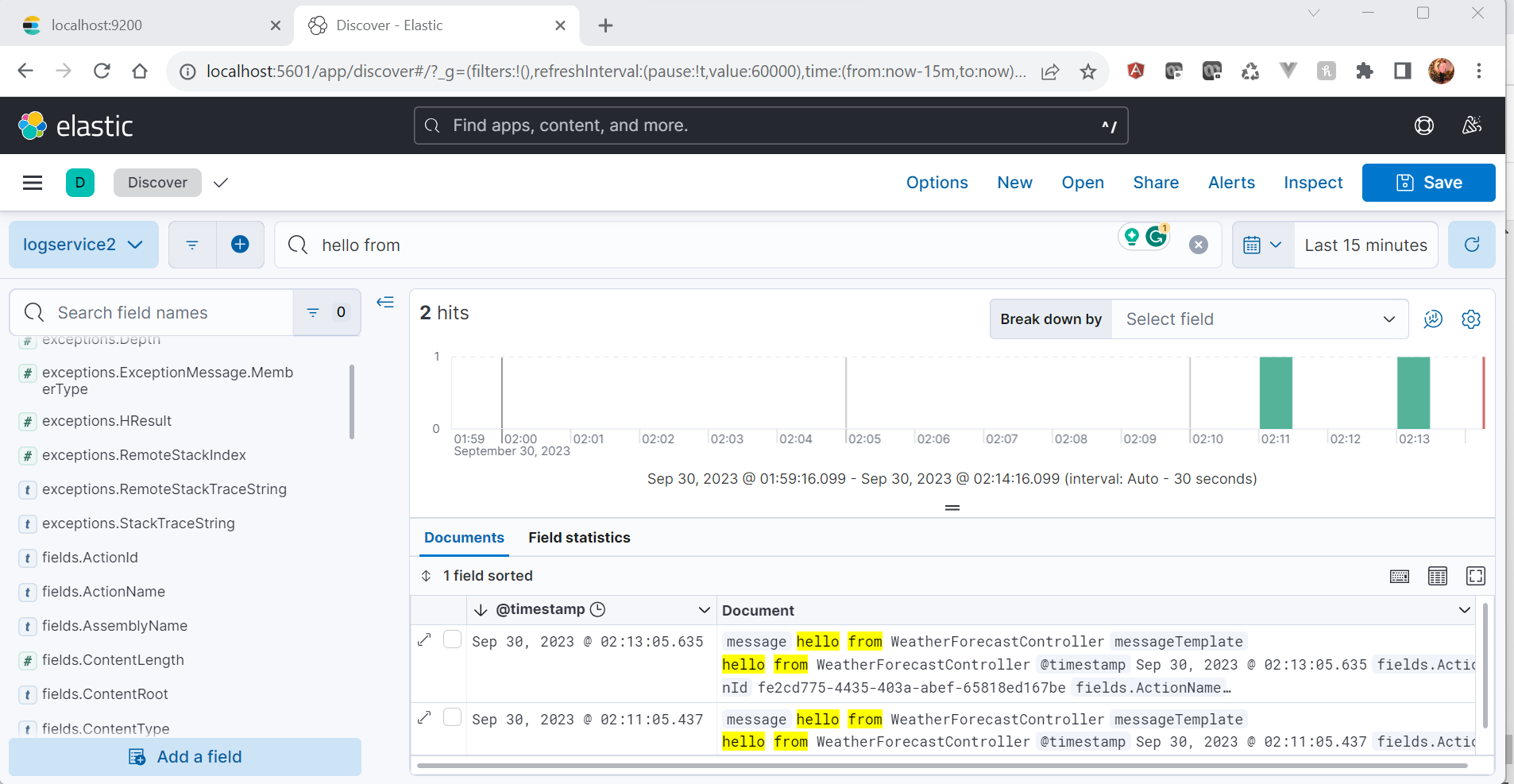Click the add filter plus icon
Viewport: 1514px width, 784px height.
pyautogui.click(x=240, y=244)
